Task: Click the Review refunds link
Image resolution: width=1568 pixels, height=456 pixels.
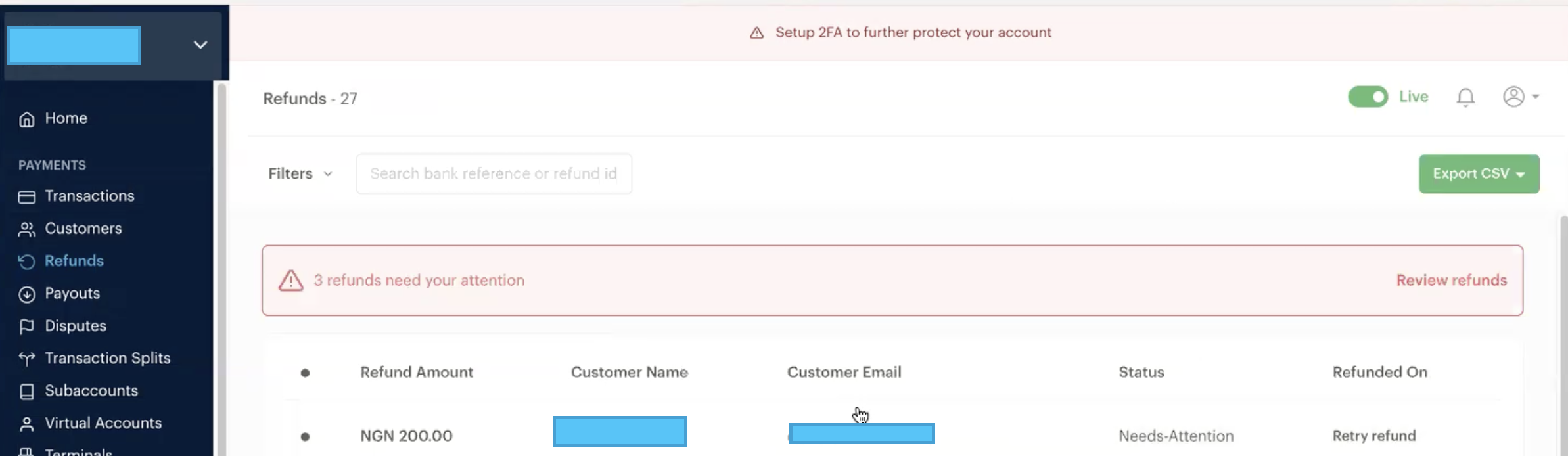Action: coord(1451,281)
